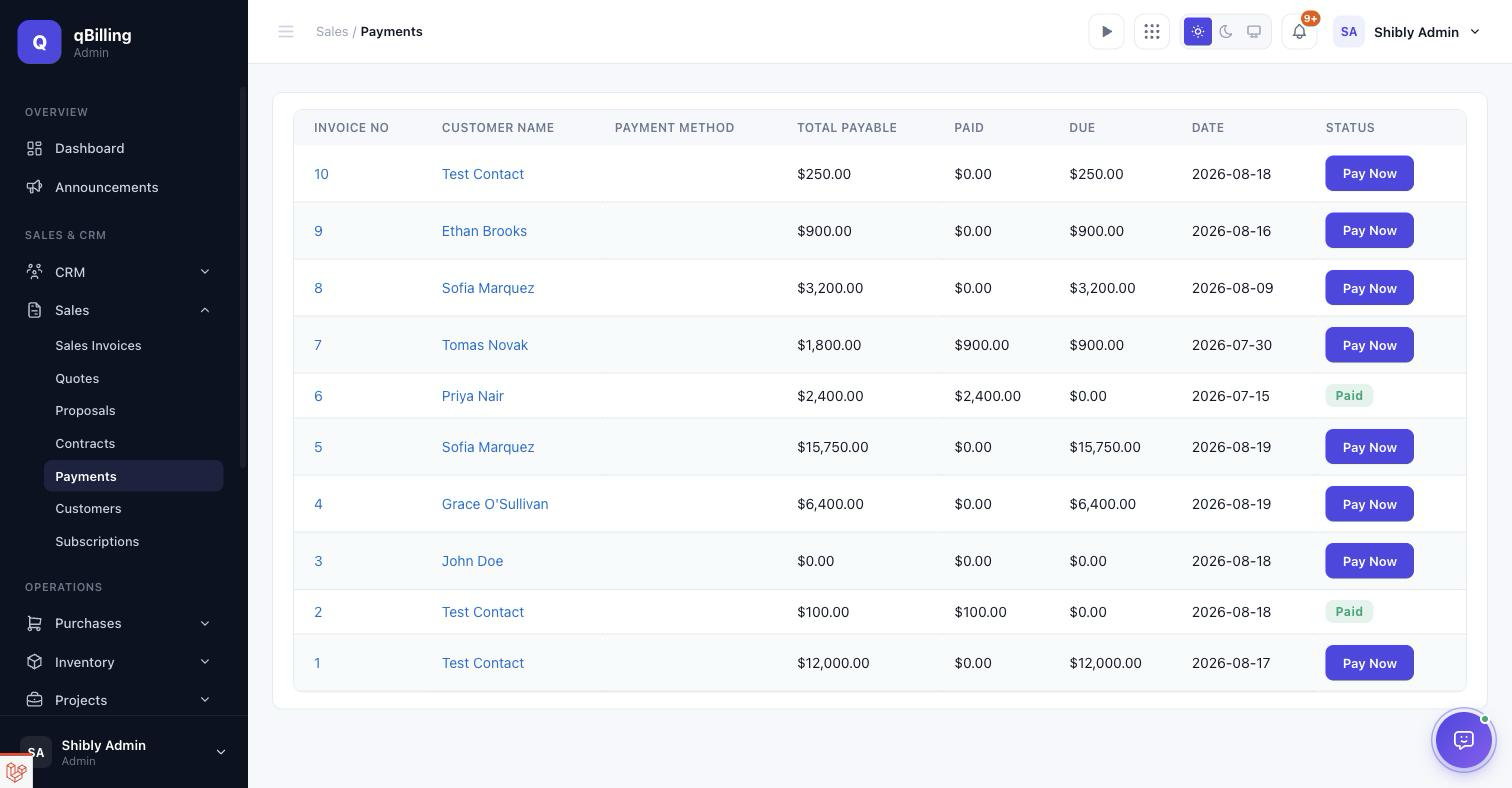Screen dimensions: 1512x788
Task: Switch to dark theme mode
Action: (1226, 32)
